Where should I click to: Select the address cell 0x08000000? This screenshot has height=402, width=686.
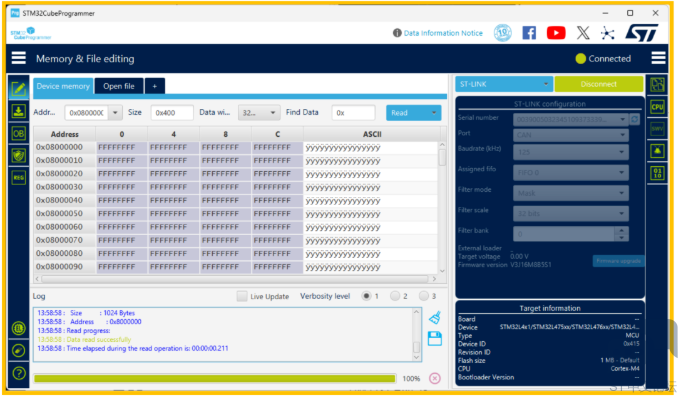[65, 147]
